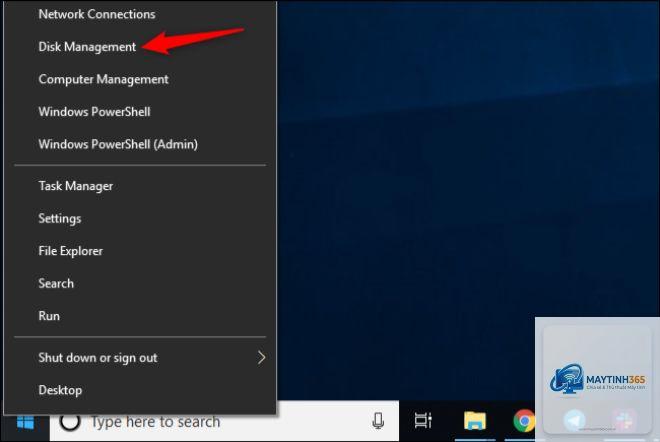660x442 pixels.
Task: Open File Explorer taskbar icon
Action: (475, 421)
